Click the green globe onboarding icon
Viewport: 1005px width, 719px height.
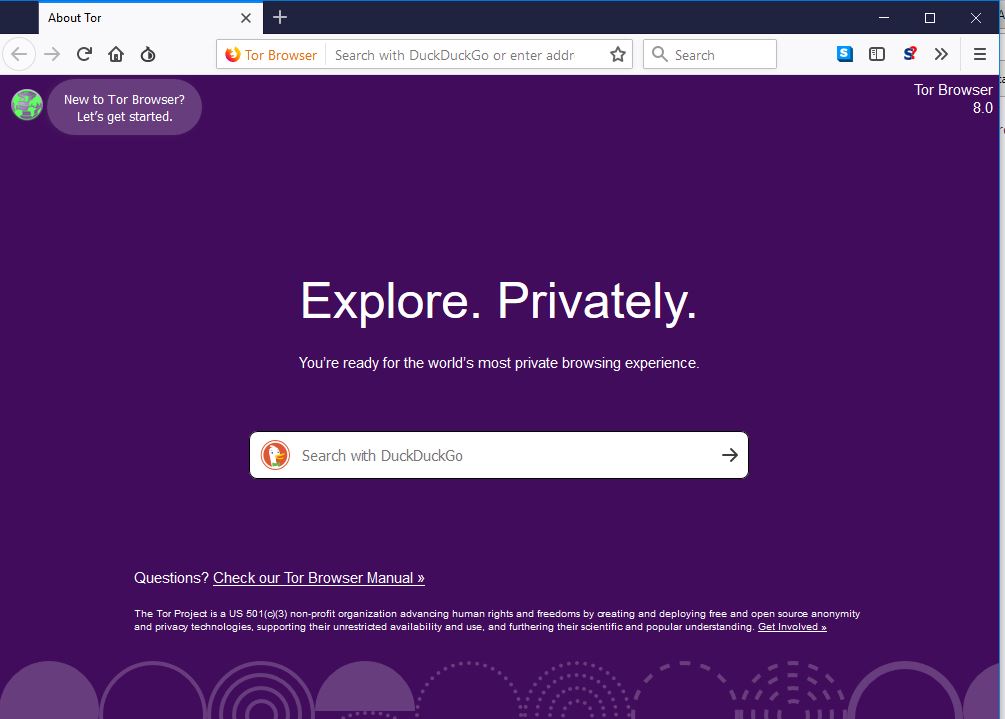point(27,104)
